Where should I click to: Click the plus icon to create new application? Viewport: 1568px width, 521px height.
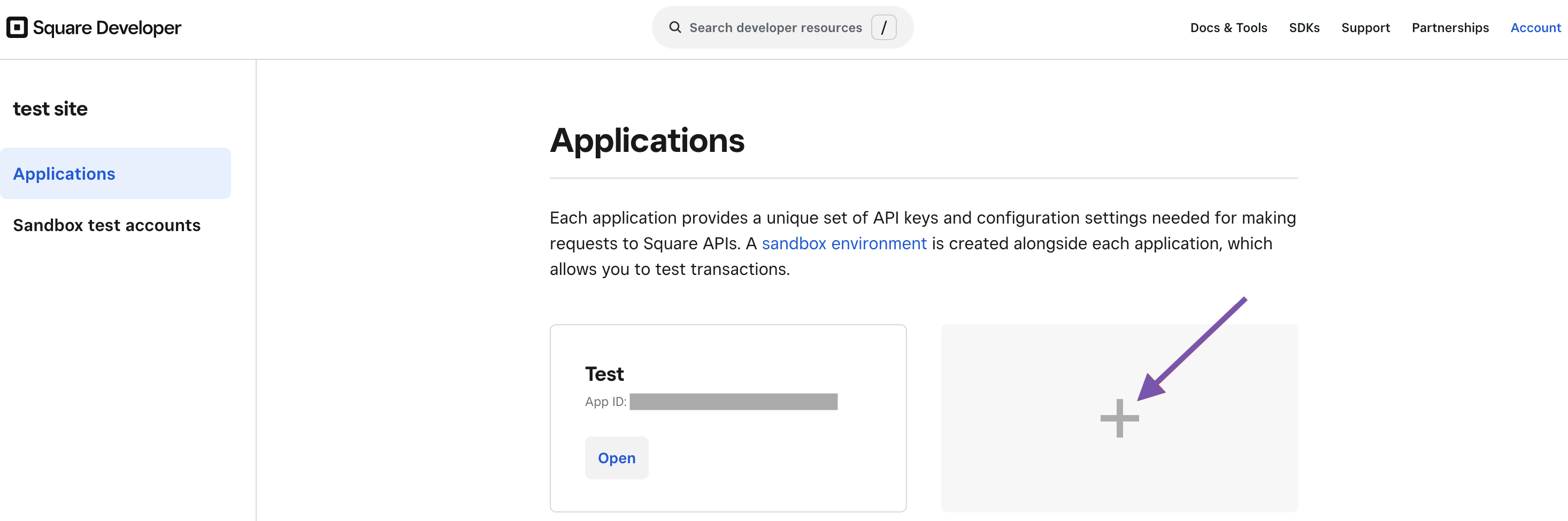tap(1119, 419)
